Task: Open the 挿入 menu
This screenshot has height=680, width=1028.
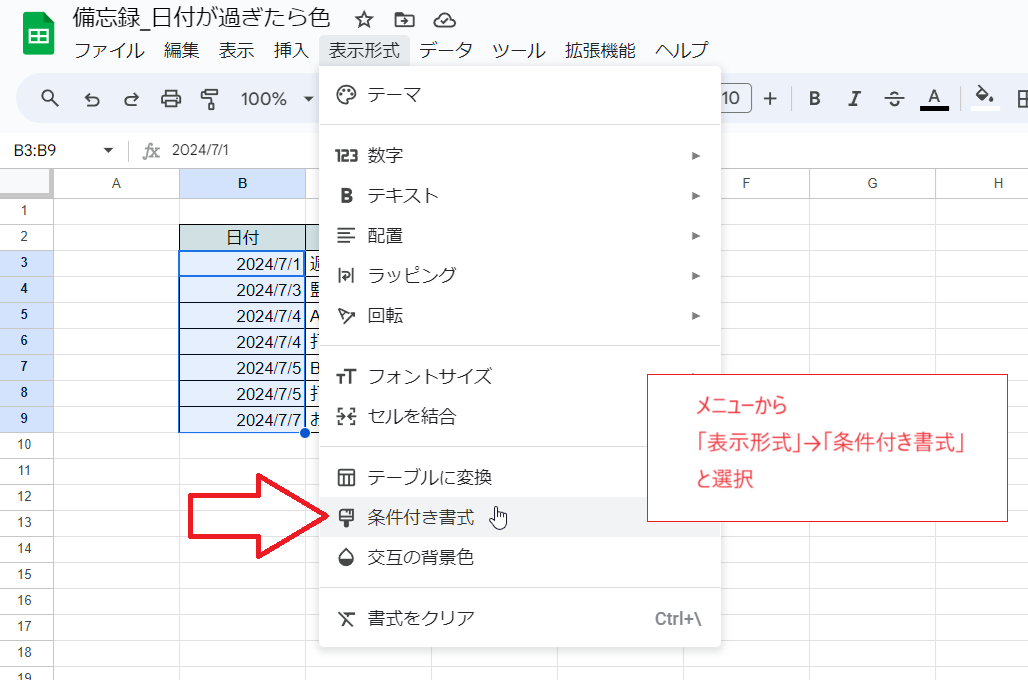Action: point(291,50)
